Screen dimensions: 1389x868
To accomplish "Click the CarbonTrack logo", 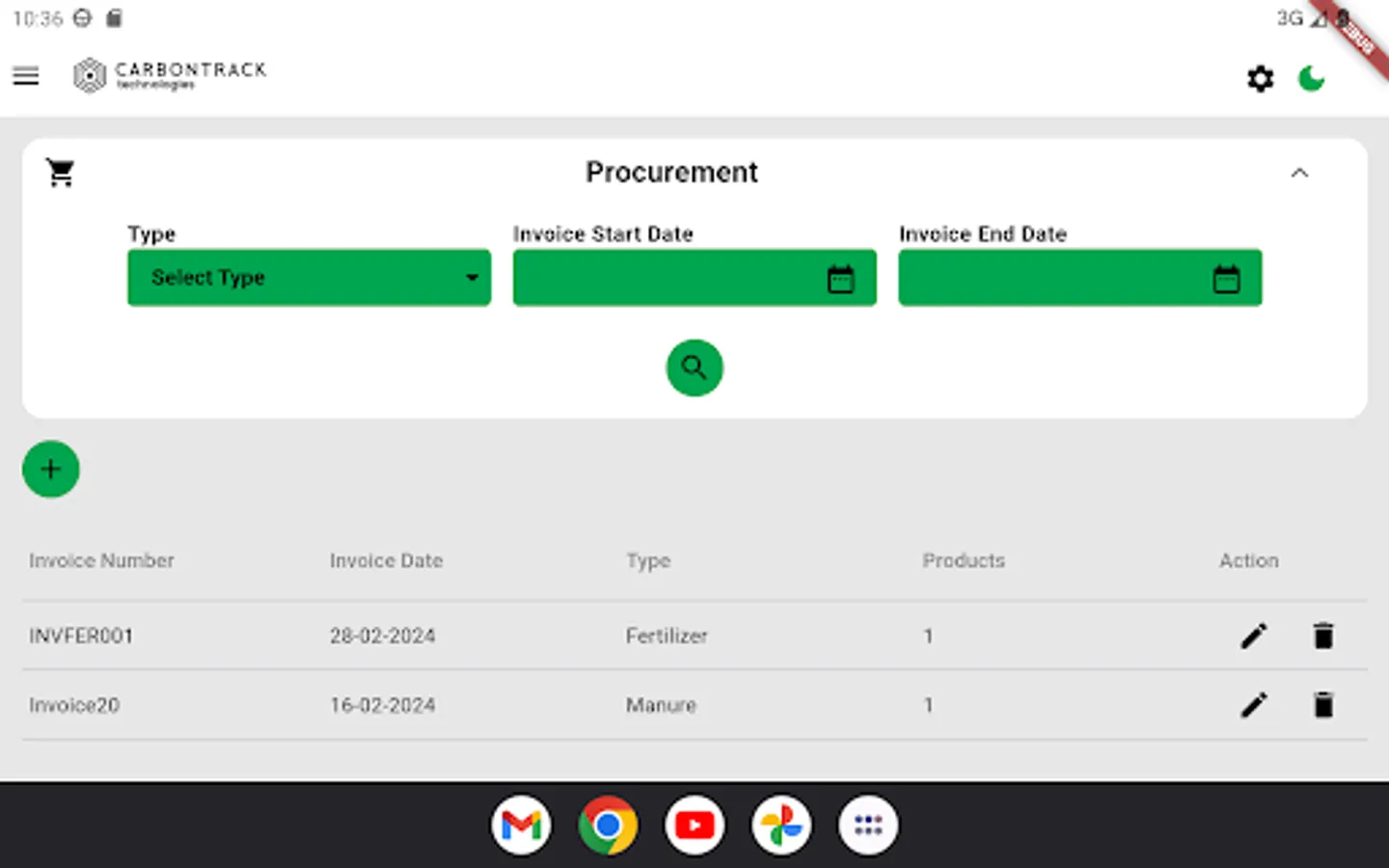I will (x=170, y=75).
